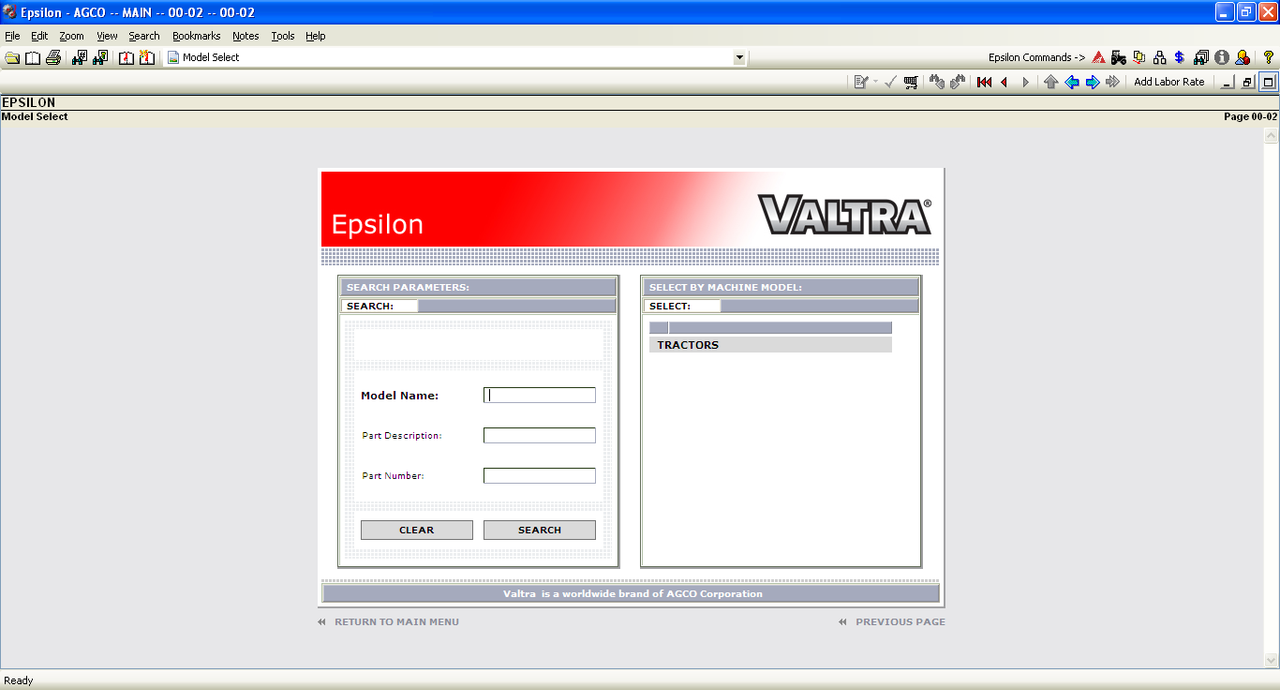Click the gray up arrow icon
The height and width of the screenshot is (690, 1280).
[x=1051, y=82]
